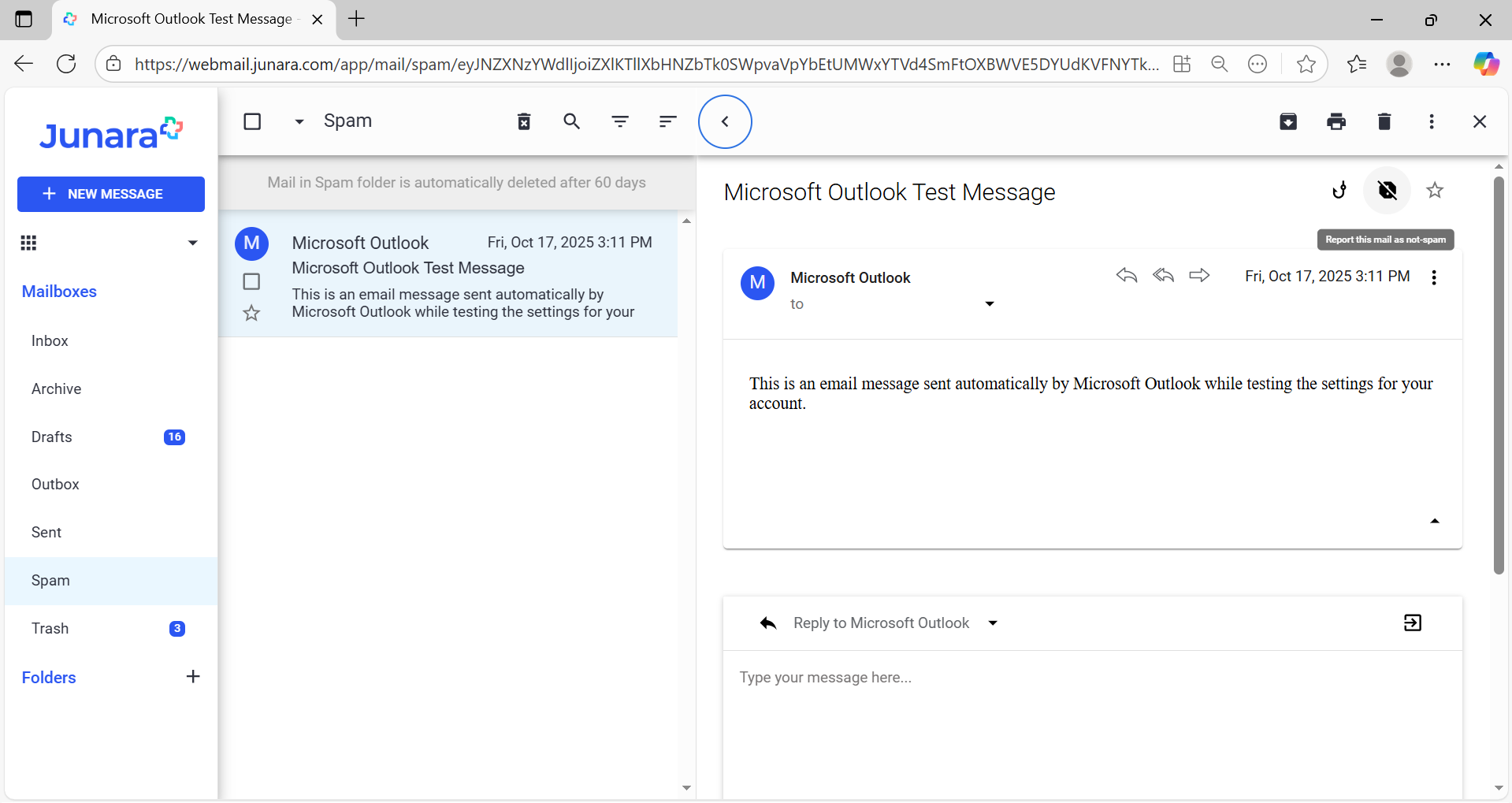Click the hook icon beside the subject
Viewport: 1512px width, 803px height.
click(1339, 190)
